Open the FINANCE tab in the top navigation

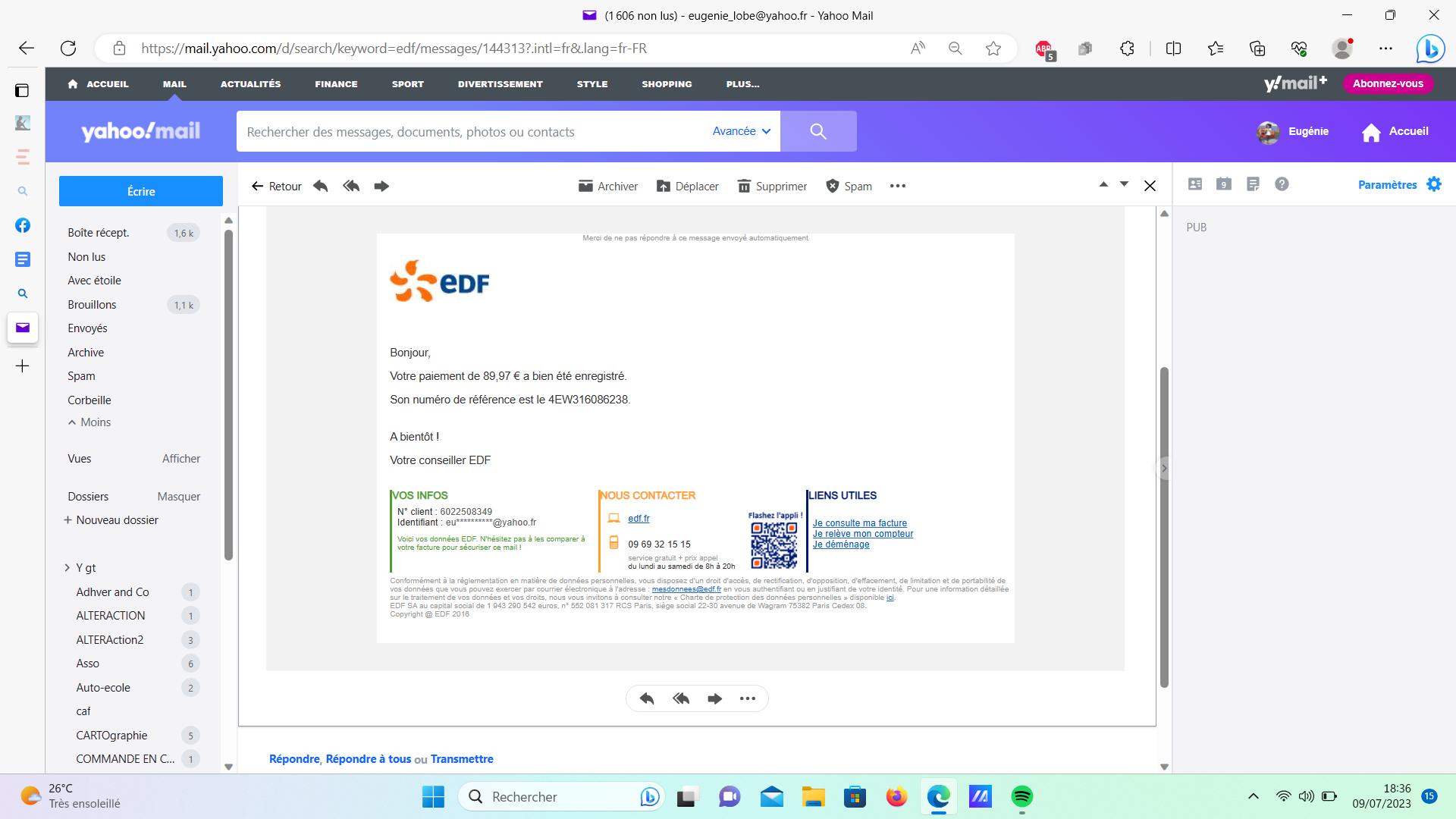[336, 84]
